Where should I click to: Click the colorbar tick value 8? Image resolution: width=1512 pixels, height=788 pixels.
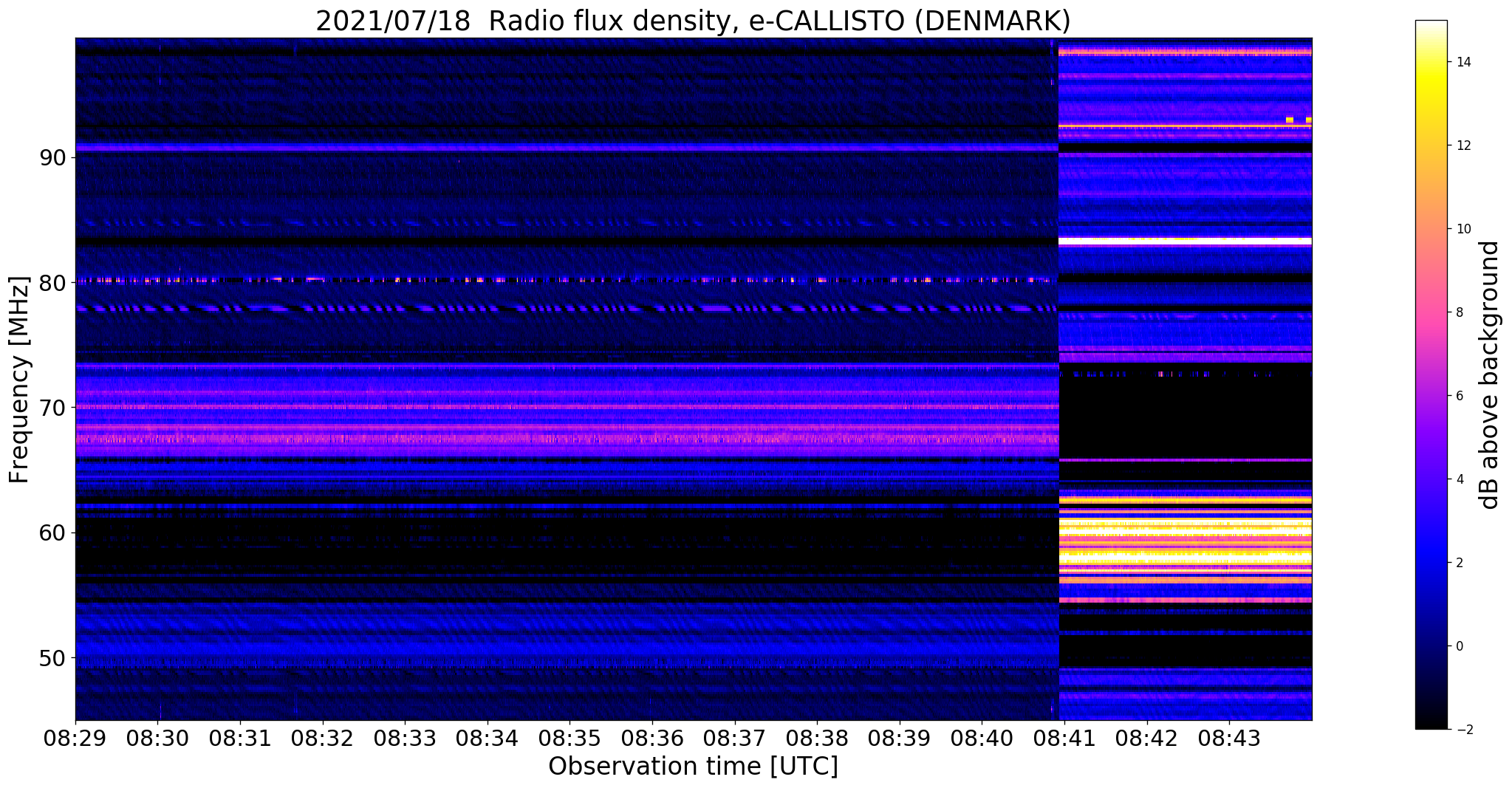[x=1459, y=312]
